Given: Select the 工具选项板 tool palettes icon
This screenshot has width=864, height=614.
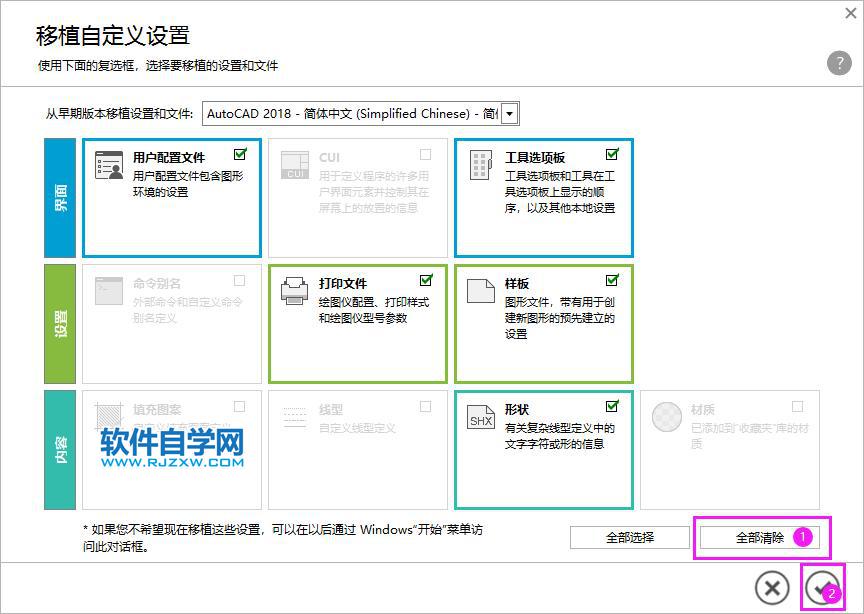Looking at the screenshot, I should 480,163.
